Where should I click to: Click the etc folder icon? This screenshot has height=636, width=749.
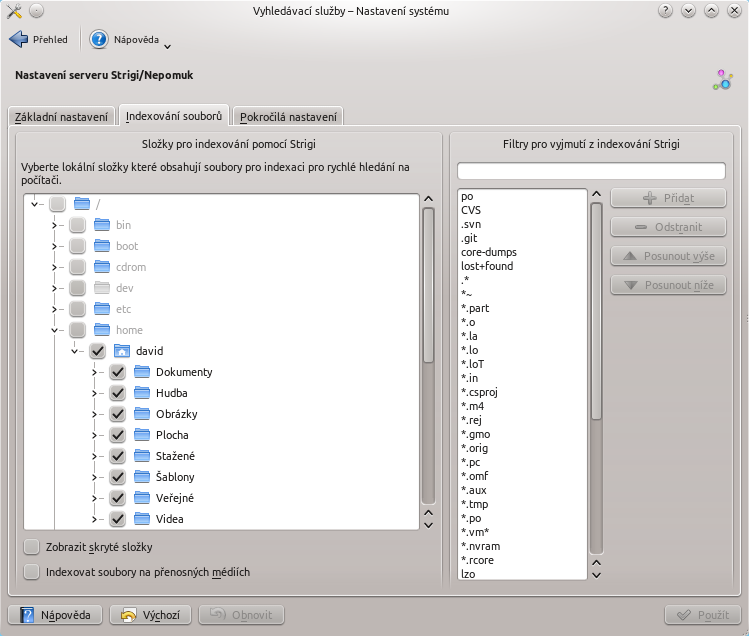pos(102,309)
